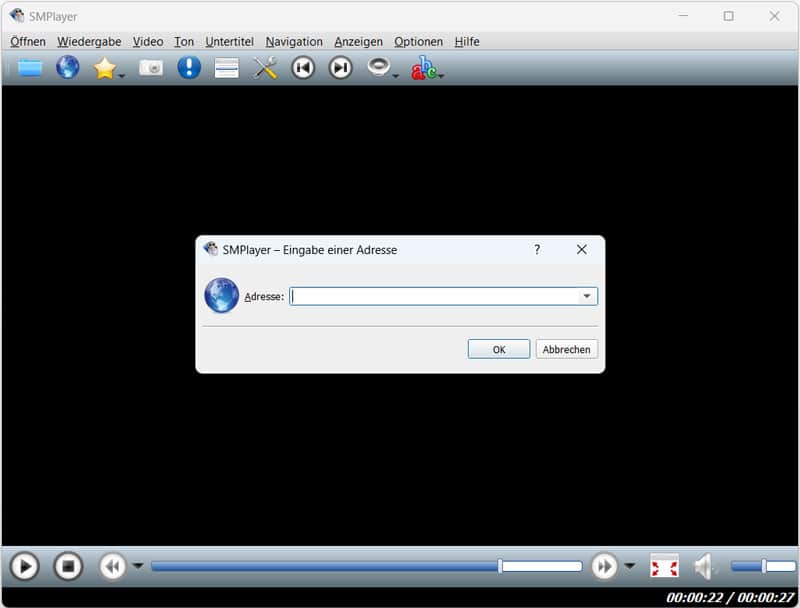Fast forward with the double-arrow button
This screenshot has width=800, height=608.
click(x=605, y=566)
